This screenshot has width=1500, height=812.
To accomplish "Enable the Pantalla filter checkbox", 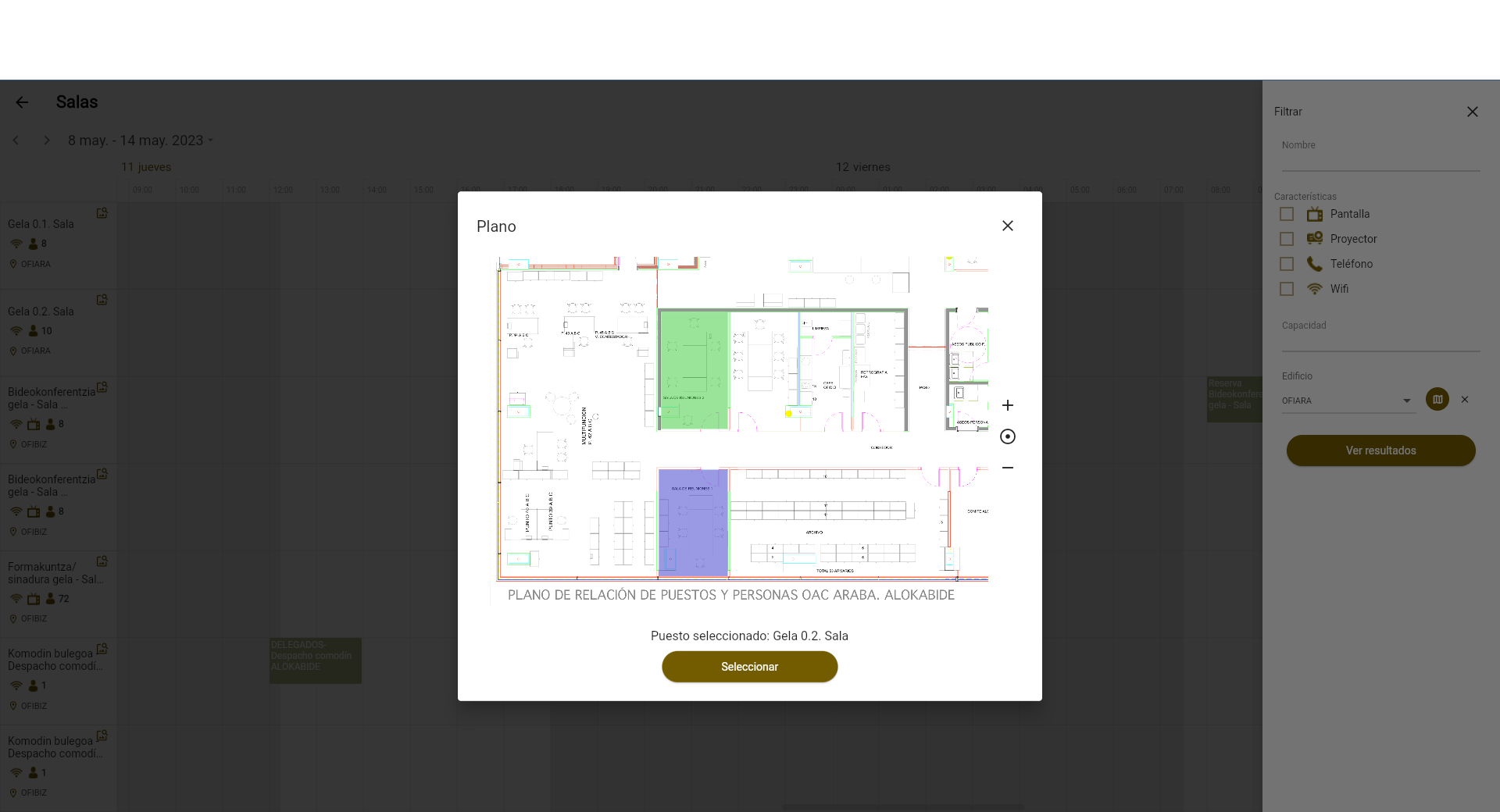I will click(1287, 214).
